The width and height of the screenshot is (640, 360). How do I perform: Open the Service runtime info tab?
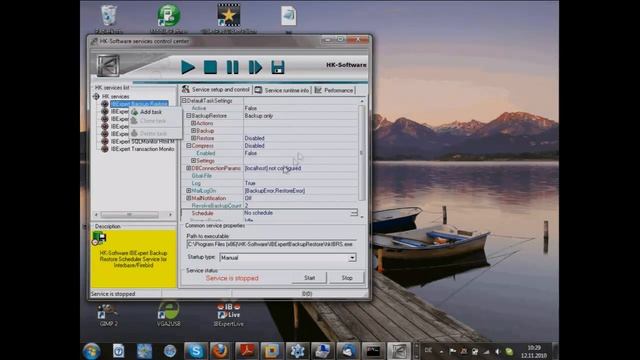pos(282,90)
